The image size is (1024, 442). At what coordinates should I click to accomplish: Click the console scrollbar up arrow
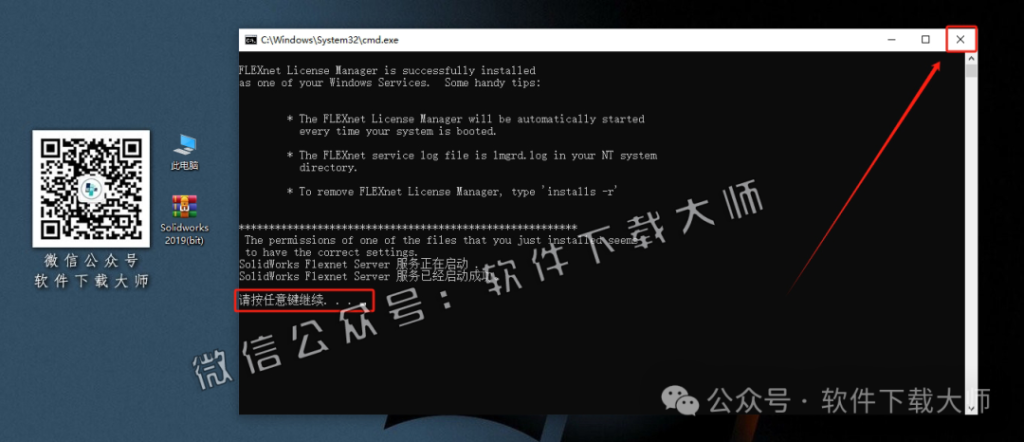971,57
